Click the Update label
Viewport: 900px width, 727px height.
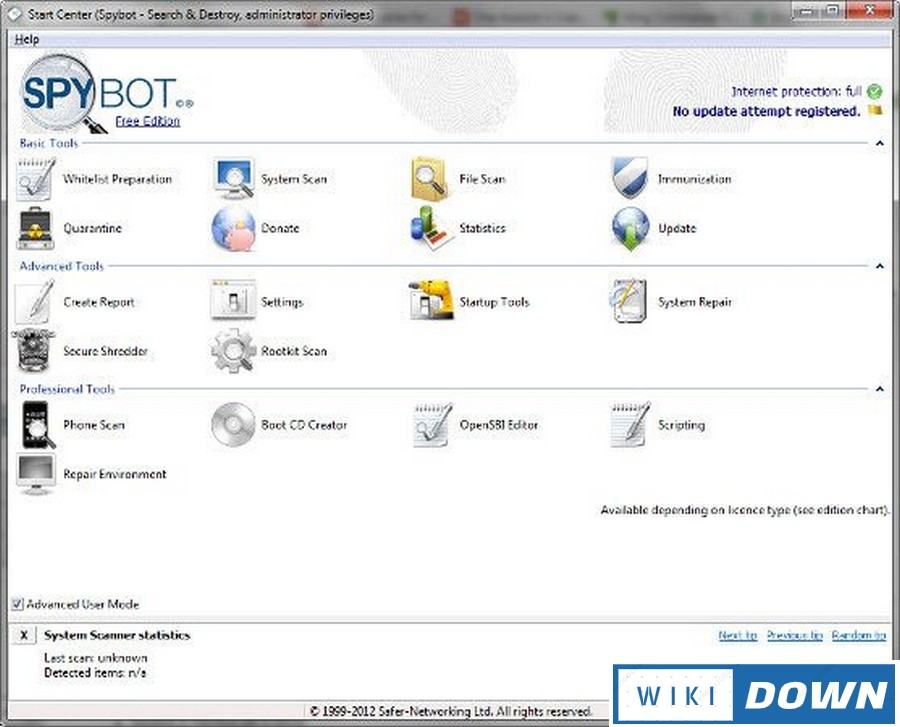click(677, 228)
